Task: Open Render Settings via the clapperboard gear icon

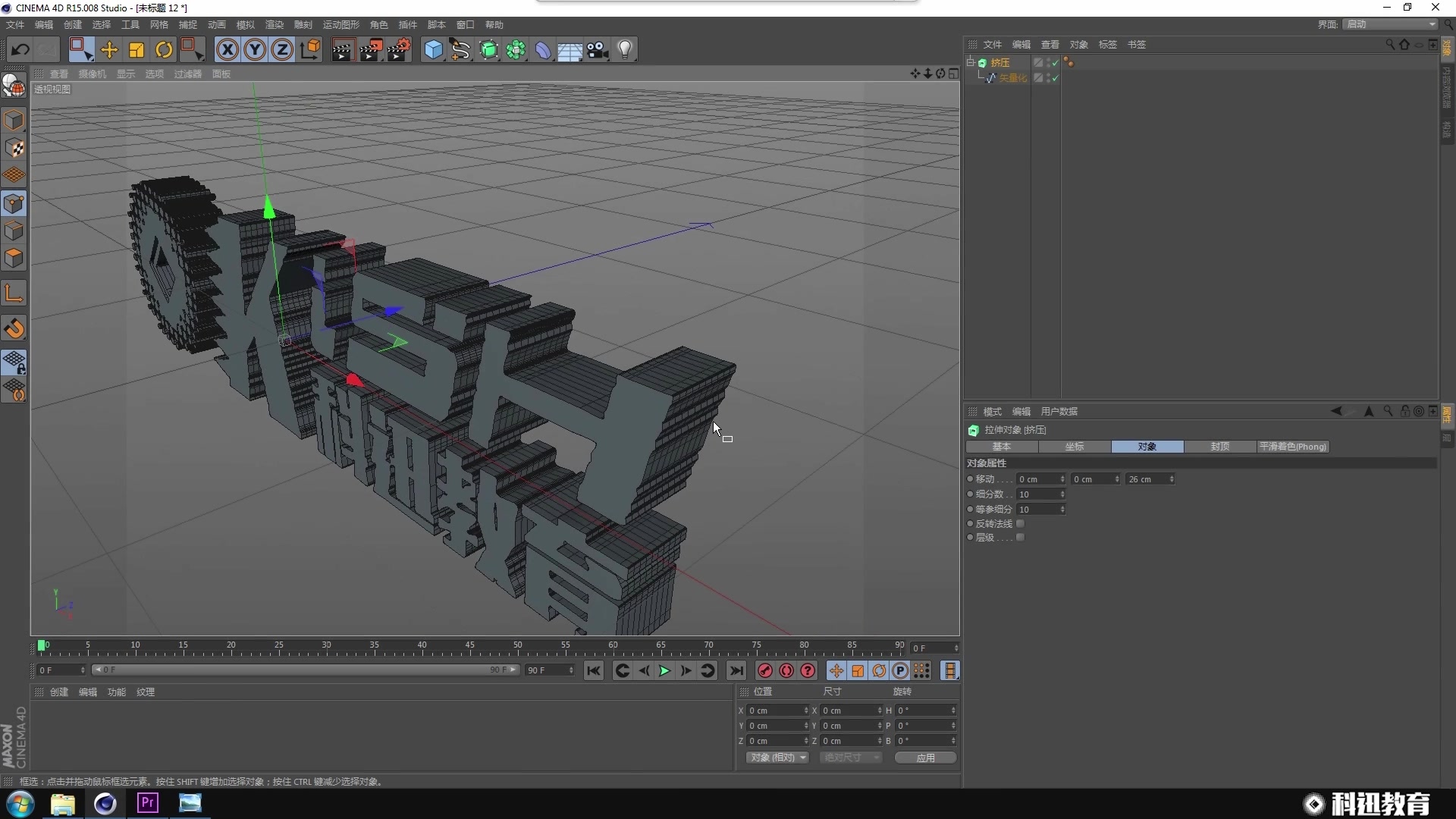Action: tap(400, 49)
